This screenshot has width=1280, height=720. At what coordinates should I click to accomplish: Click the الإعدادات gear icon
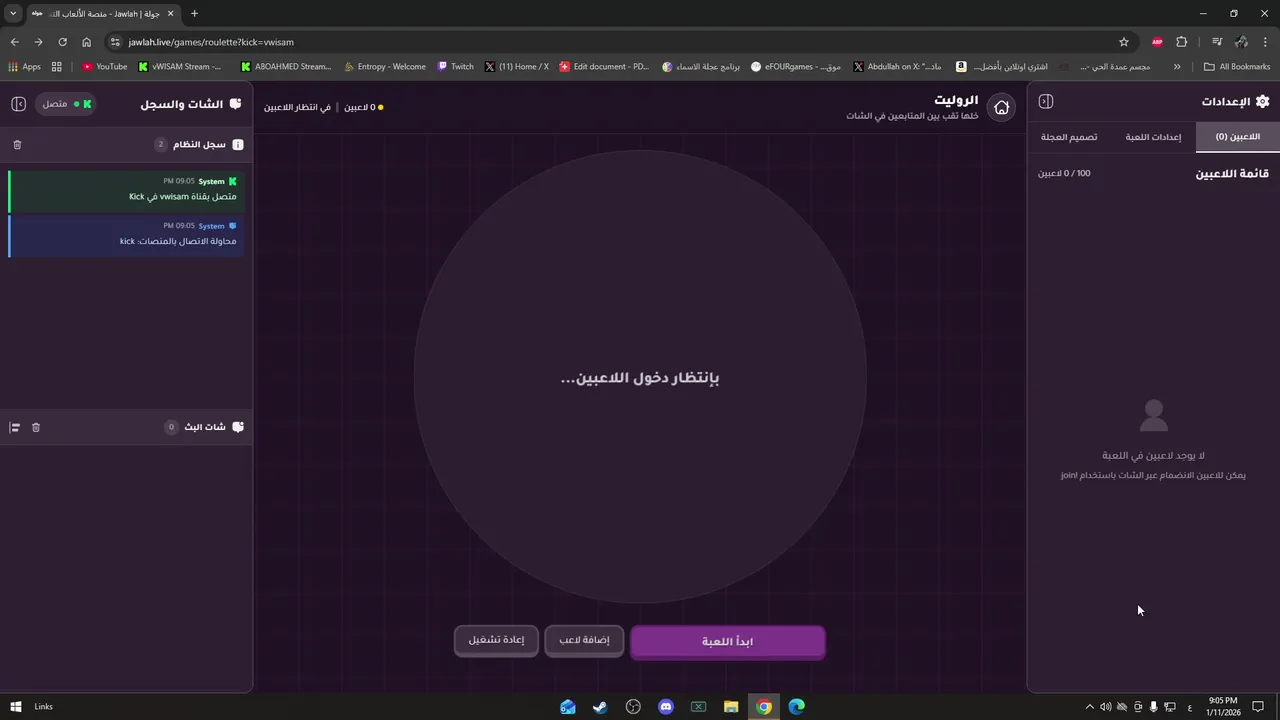pyautogui.click(x=1262, y=101)
